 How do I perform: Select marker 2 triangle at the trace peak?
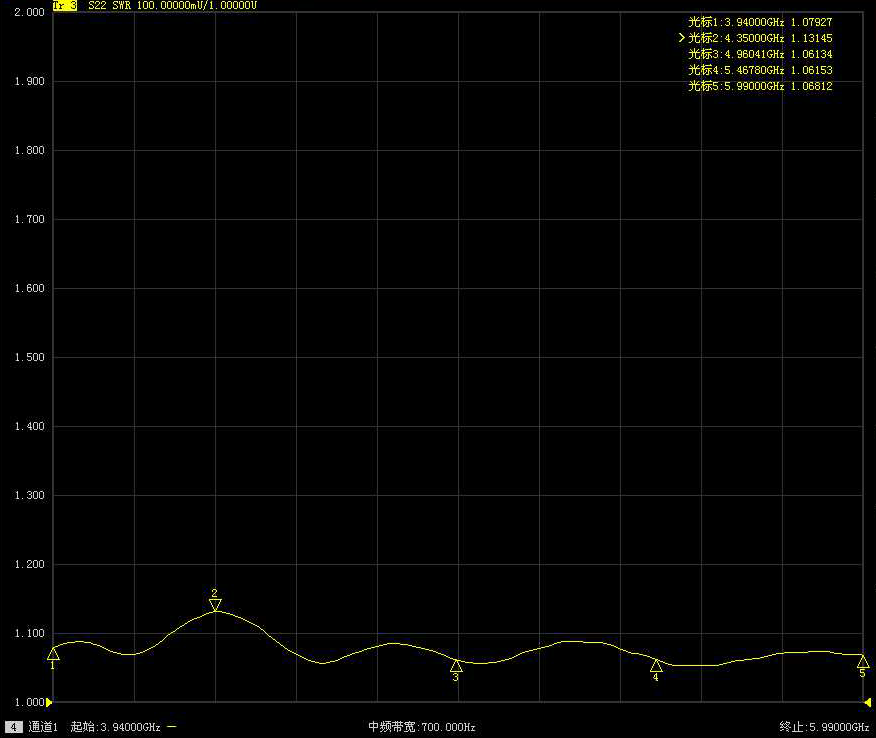pyautogui.click(x=215, y=604)
